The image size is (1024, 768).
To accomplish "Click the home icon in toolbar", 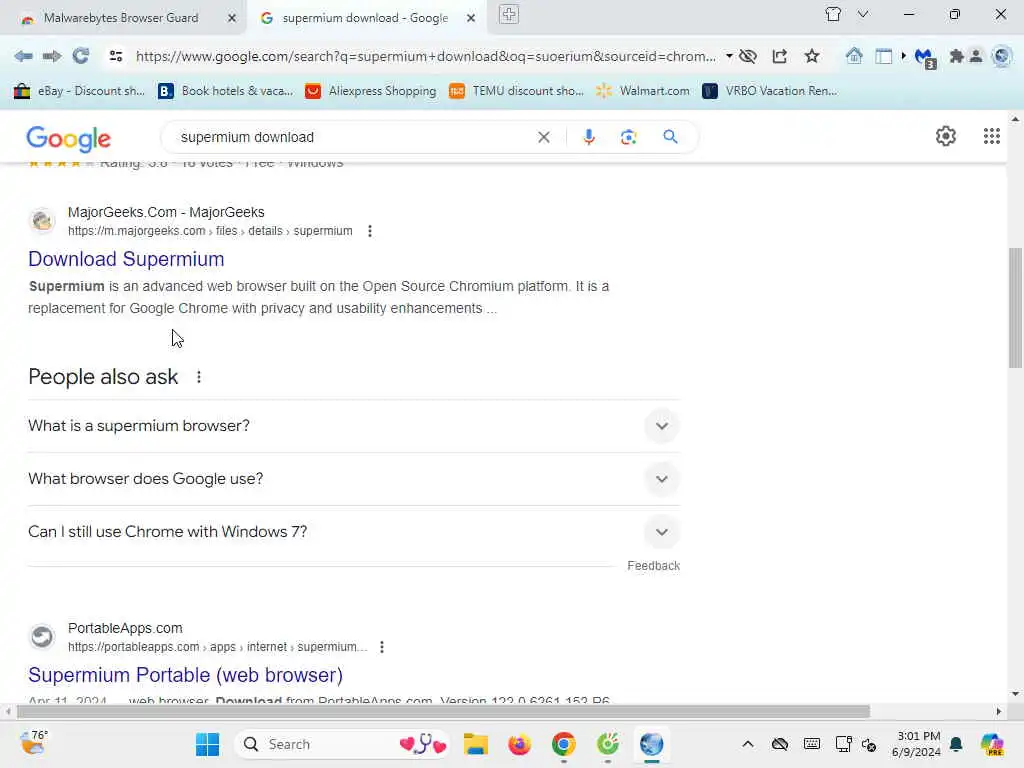I will [x=854, y=56].
